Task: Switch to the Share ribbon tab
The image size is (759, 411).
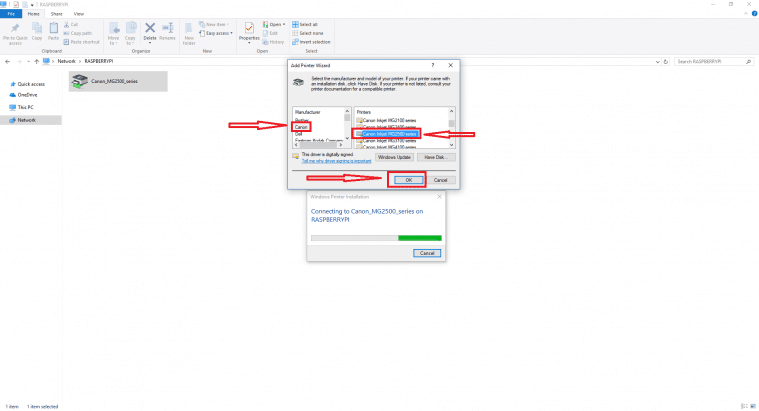Action: [x=57, y=14]
